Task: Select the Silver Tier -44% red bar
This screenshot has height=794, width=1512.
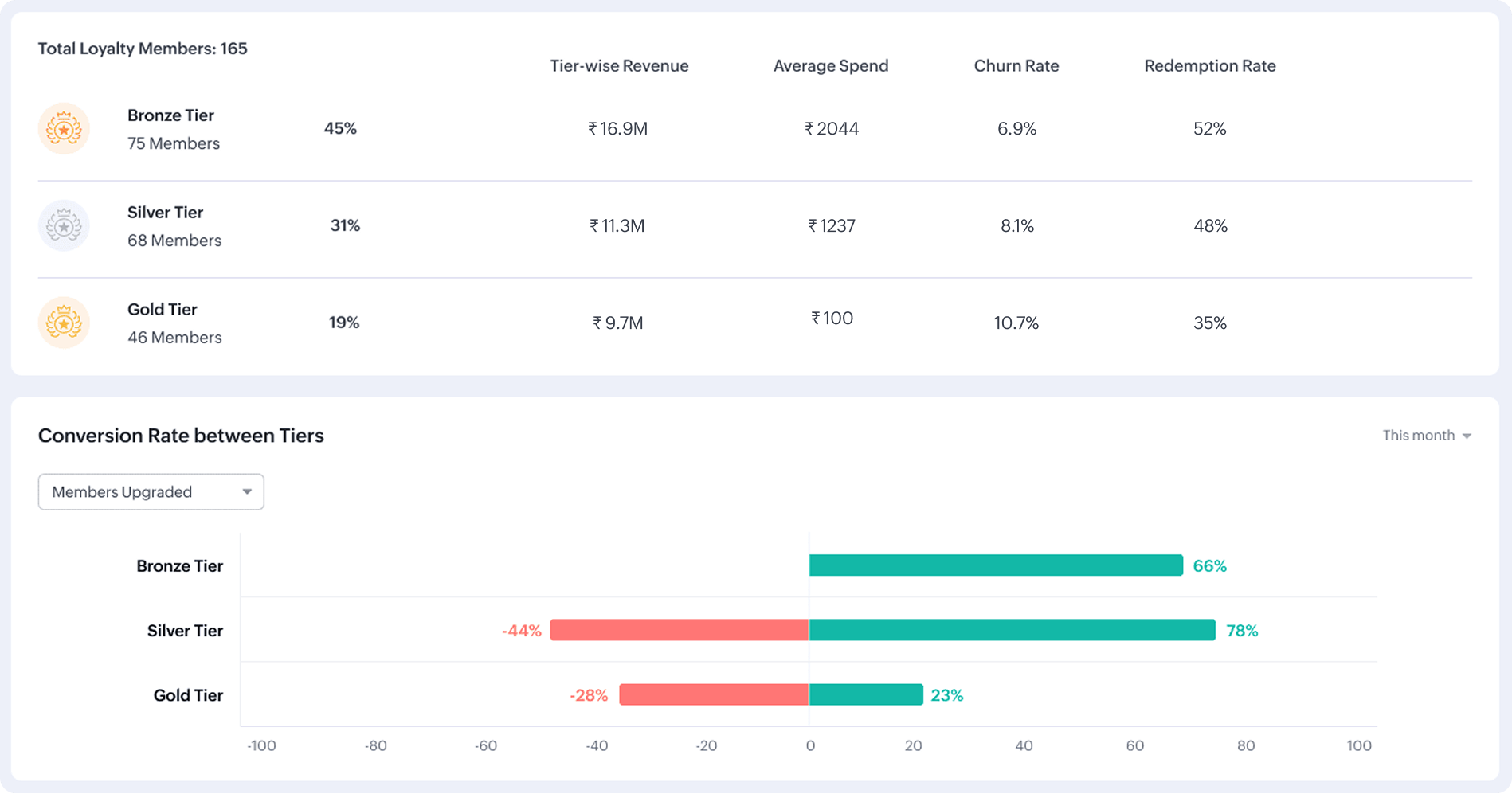Action: 679,630
